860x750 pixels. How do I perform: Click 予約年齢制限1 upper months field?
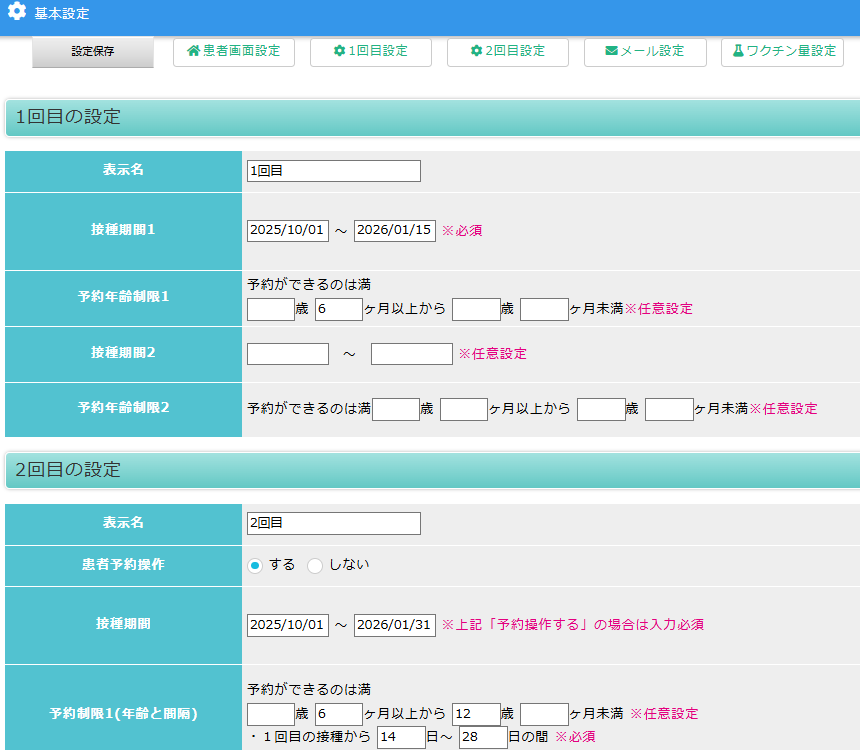click(x=544, y=309)
